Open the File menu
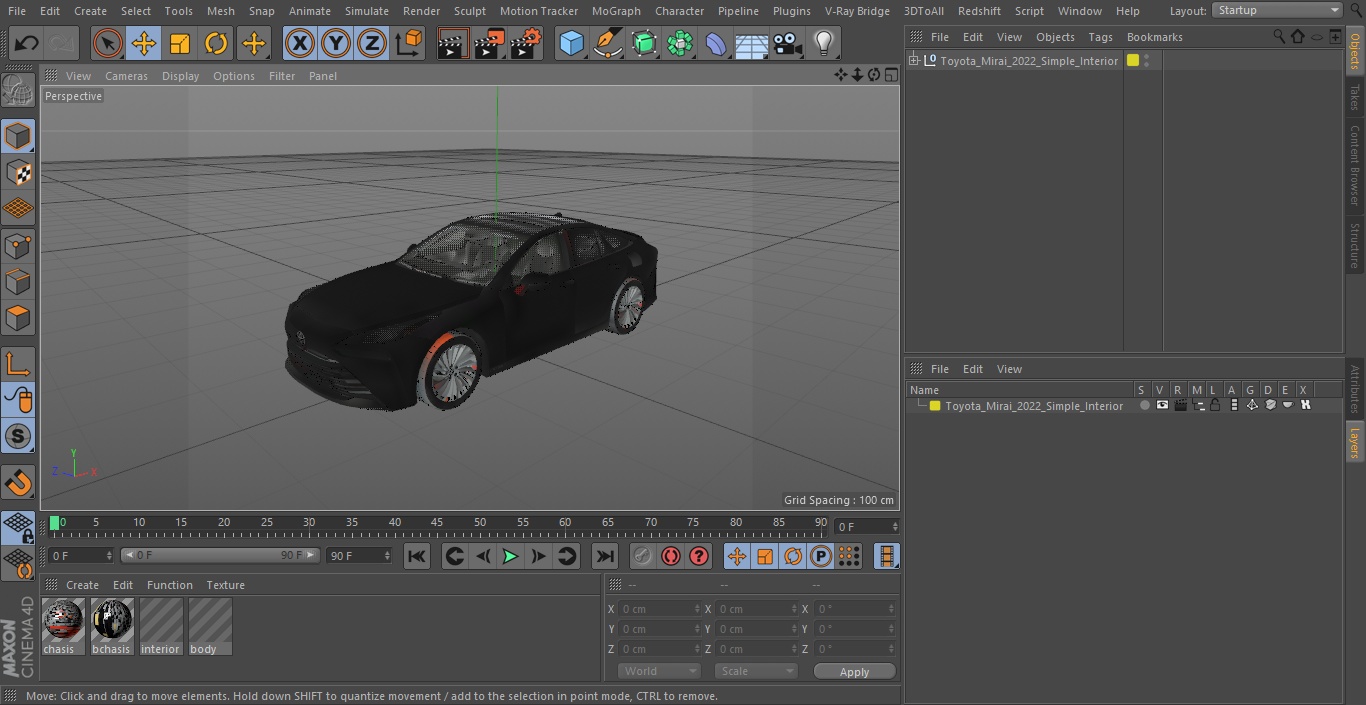 pos(16,10)
